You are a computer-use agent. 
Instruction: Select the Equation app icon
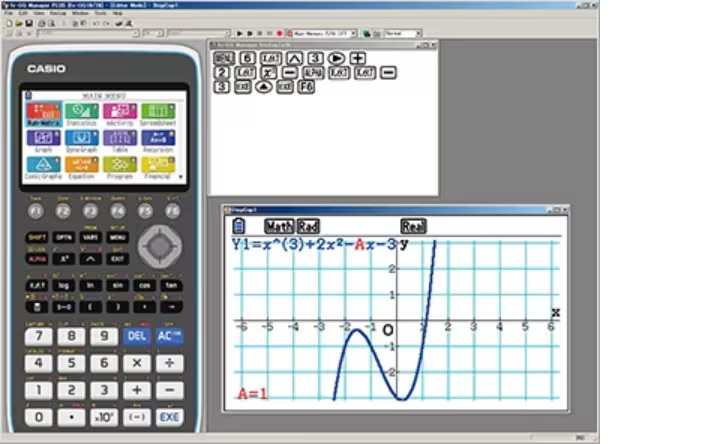coord(81,166)
